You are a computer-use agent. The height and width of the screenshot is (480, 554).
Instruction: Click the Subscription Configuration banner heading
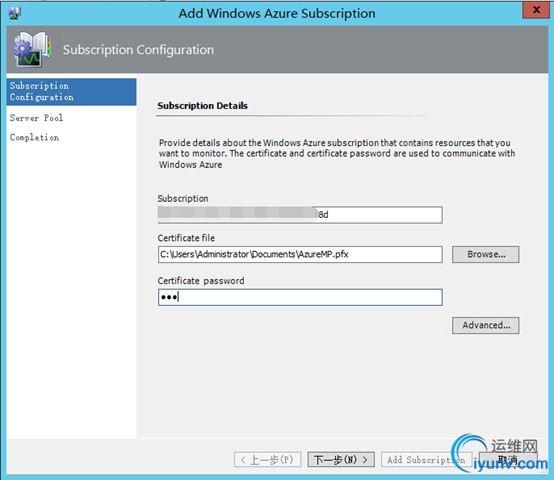[138, 50]
